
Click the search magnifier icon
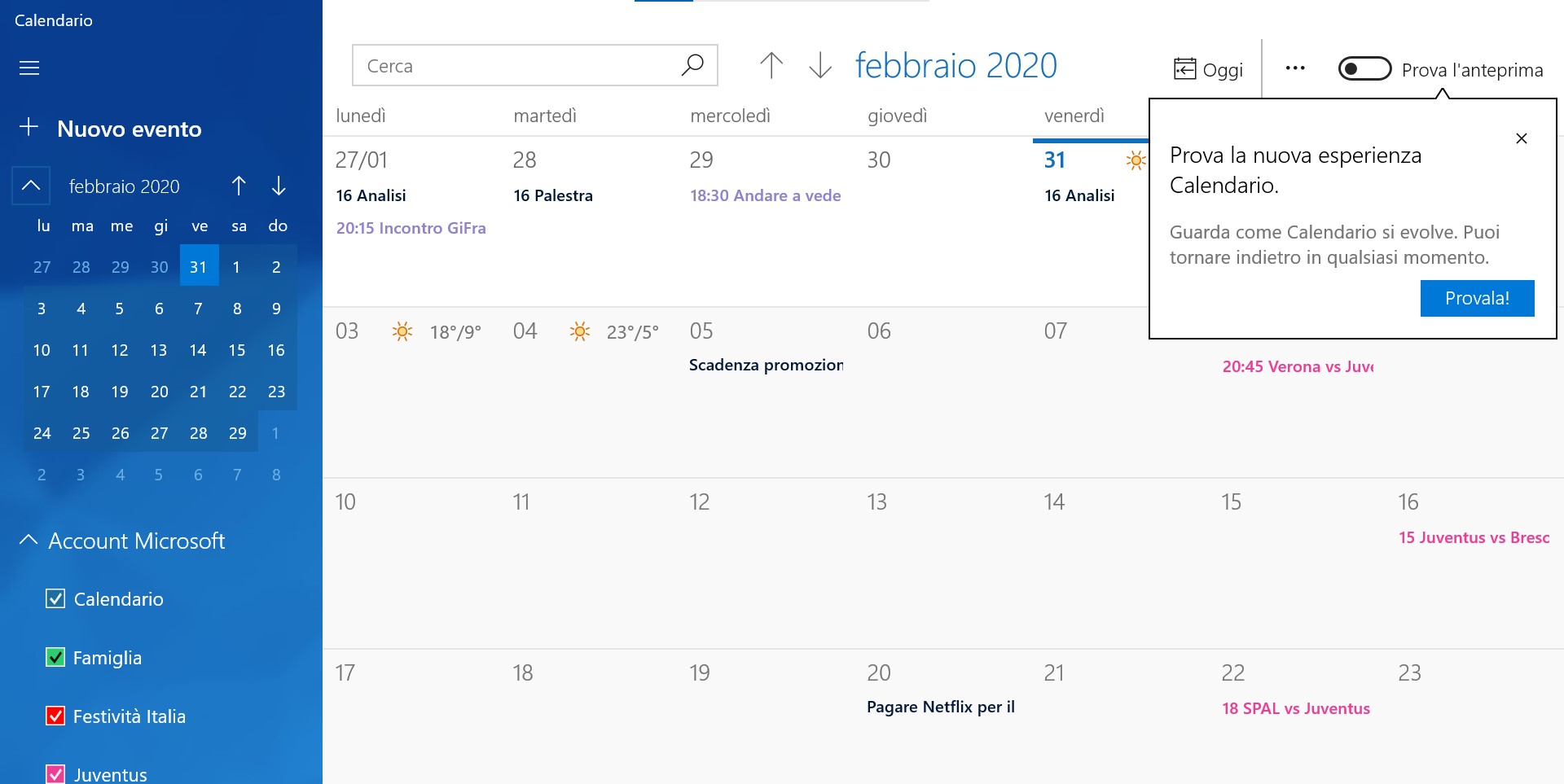(692, 65)
